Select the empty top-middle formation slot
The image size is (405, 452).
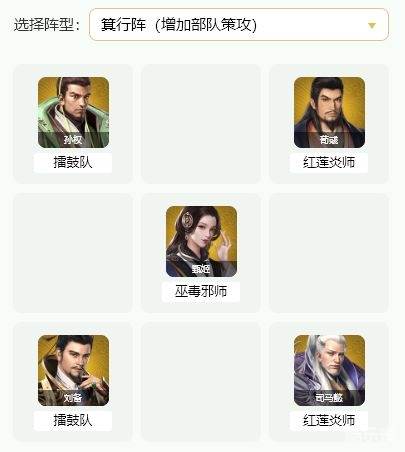tap(201, 124)
